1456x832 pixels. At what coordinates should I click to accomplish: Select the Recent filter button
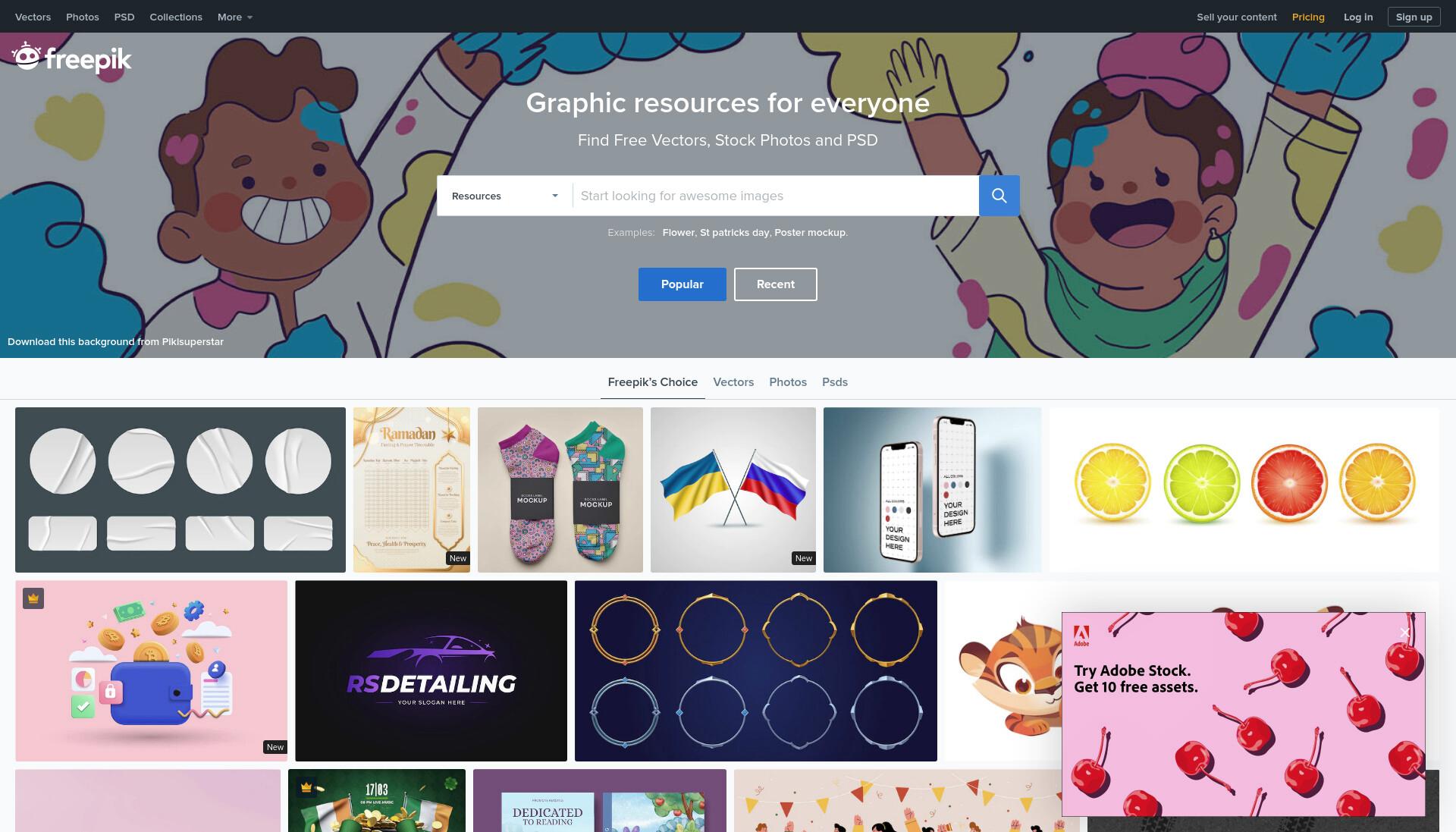tap(775, 284)
